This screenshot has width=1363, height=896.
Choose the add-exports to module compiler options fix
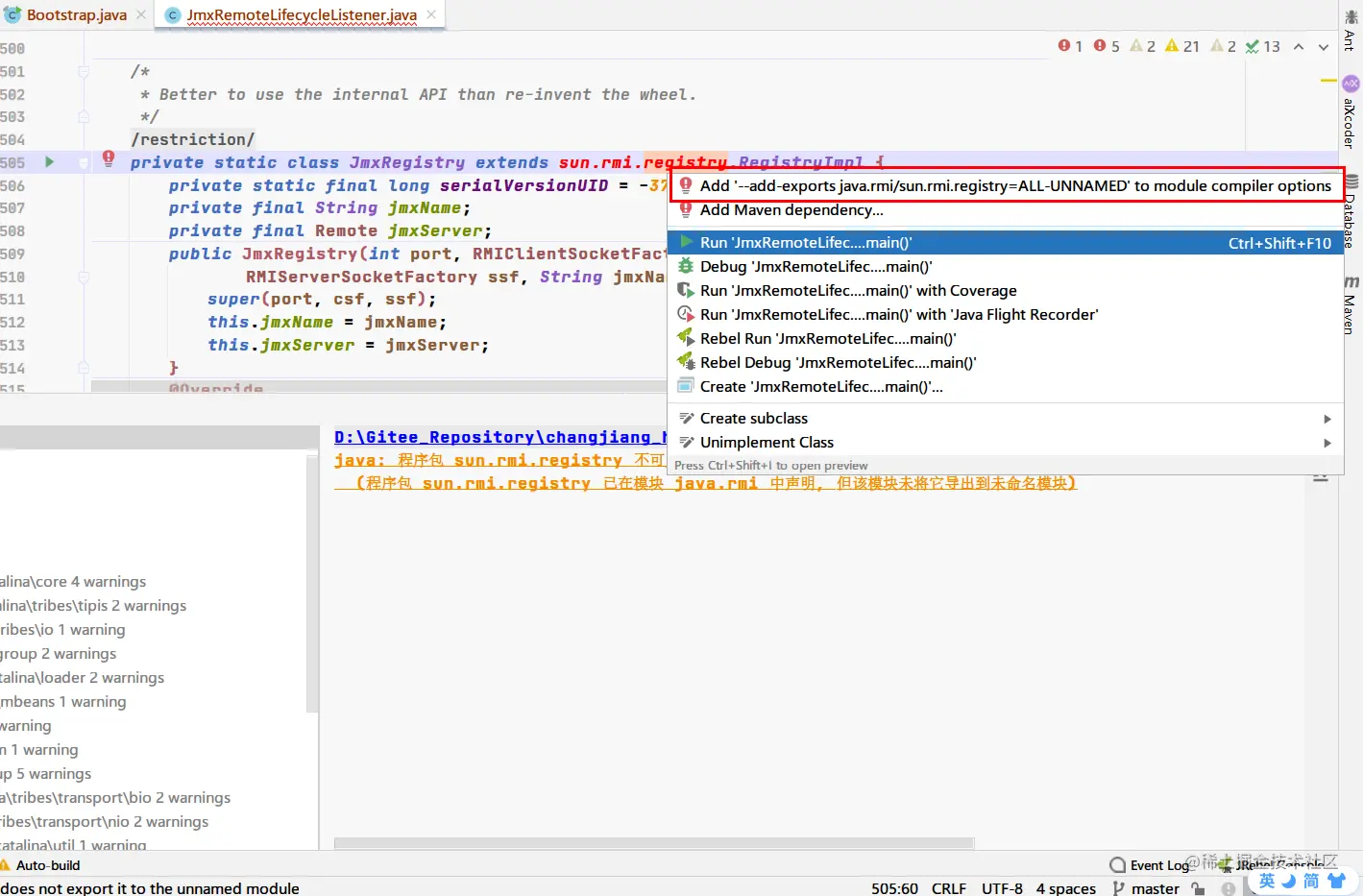[x=1005, y=185]
